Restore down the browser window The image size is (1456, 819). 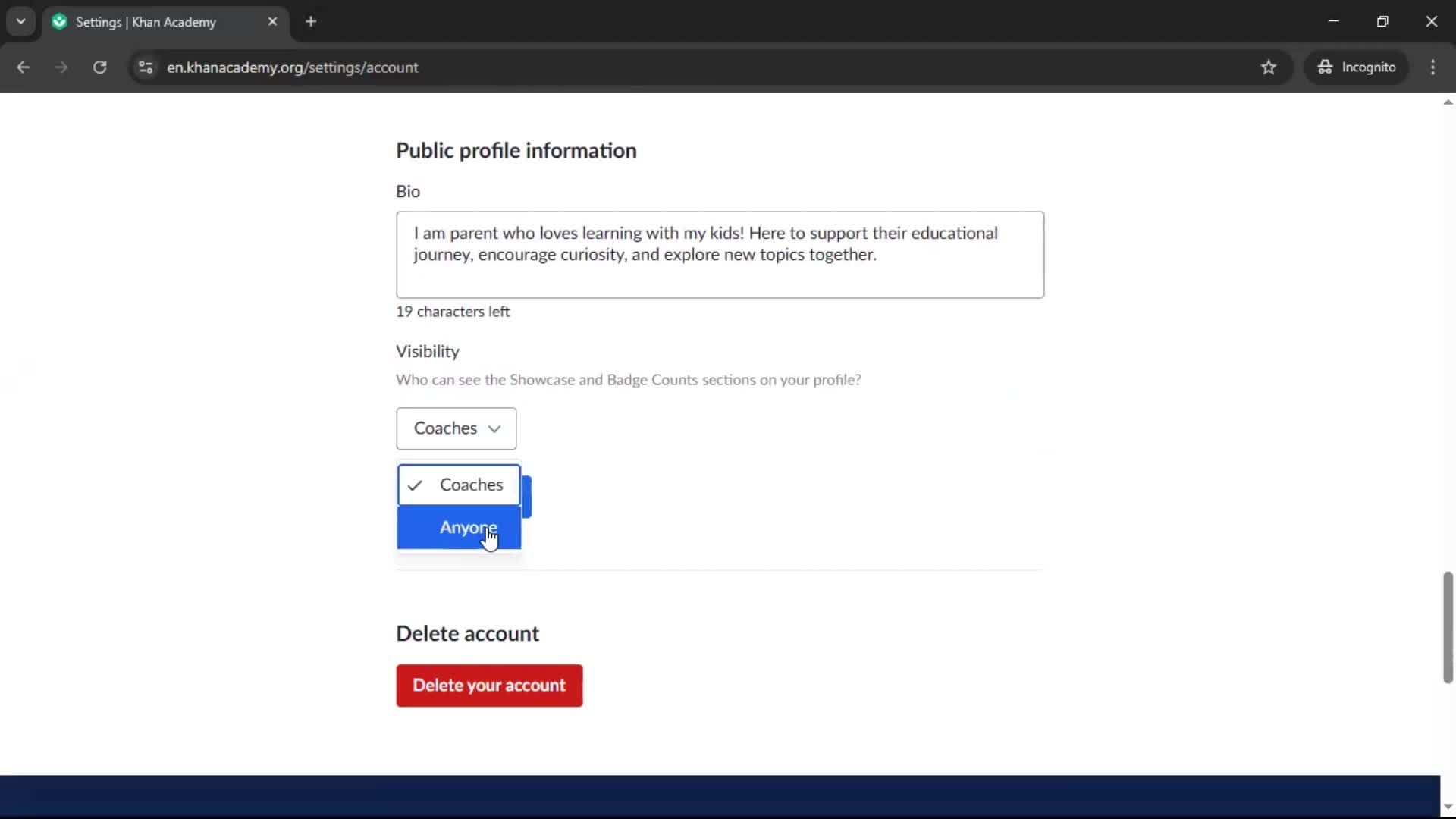[x=1382, y=21]
